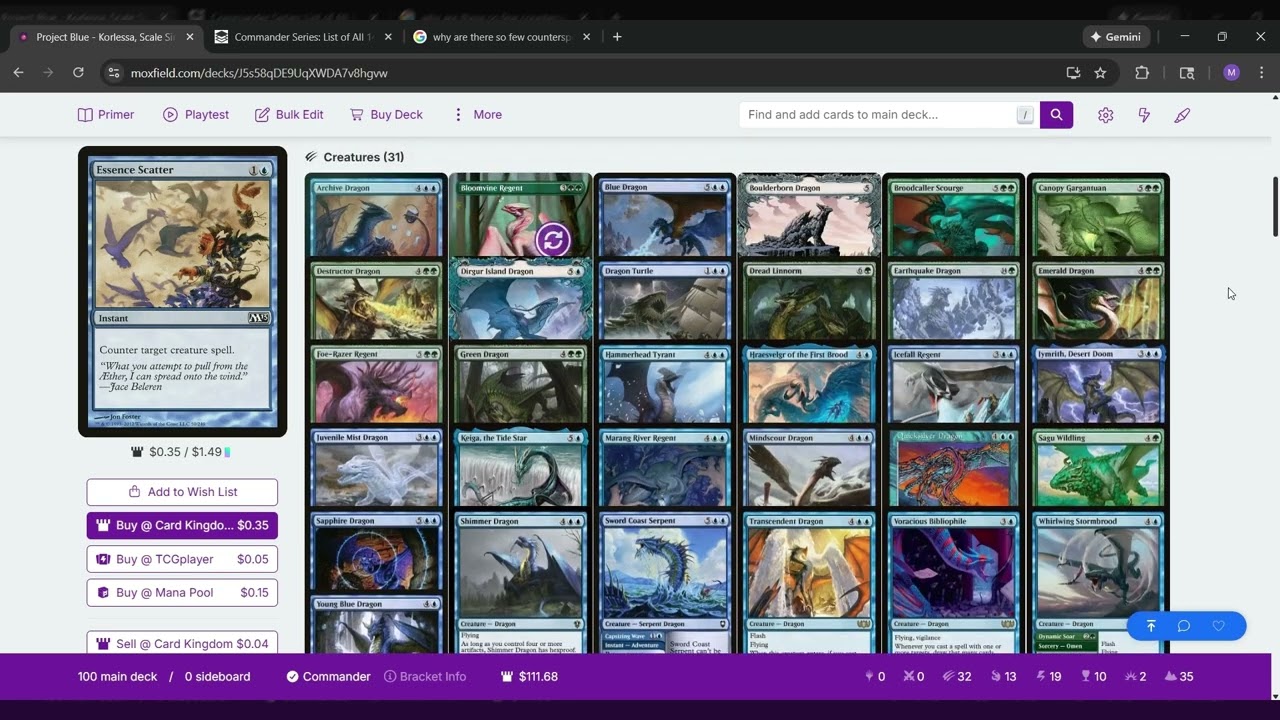Close the Project Blue tab
Viewport: 1280px width, 720px height.
(190, 37)
